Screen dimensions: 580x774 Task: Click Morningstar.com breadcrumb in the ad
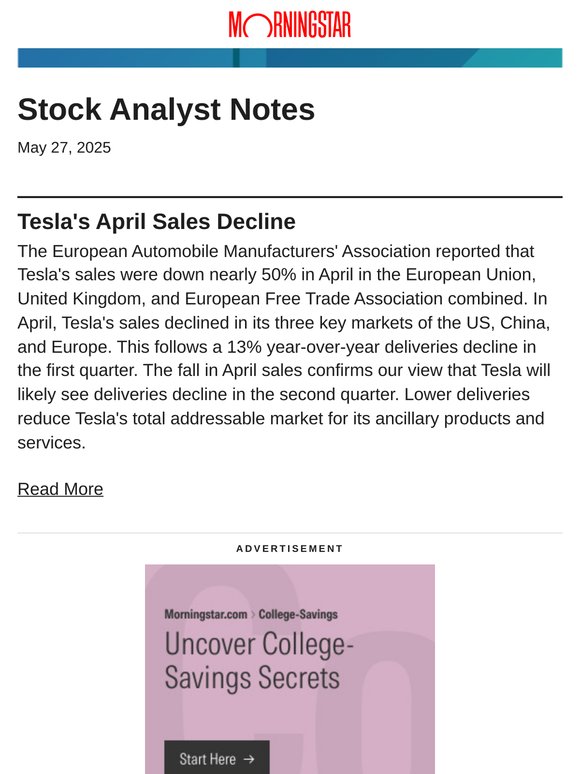[206, 615]
